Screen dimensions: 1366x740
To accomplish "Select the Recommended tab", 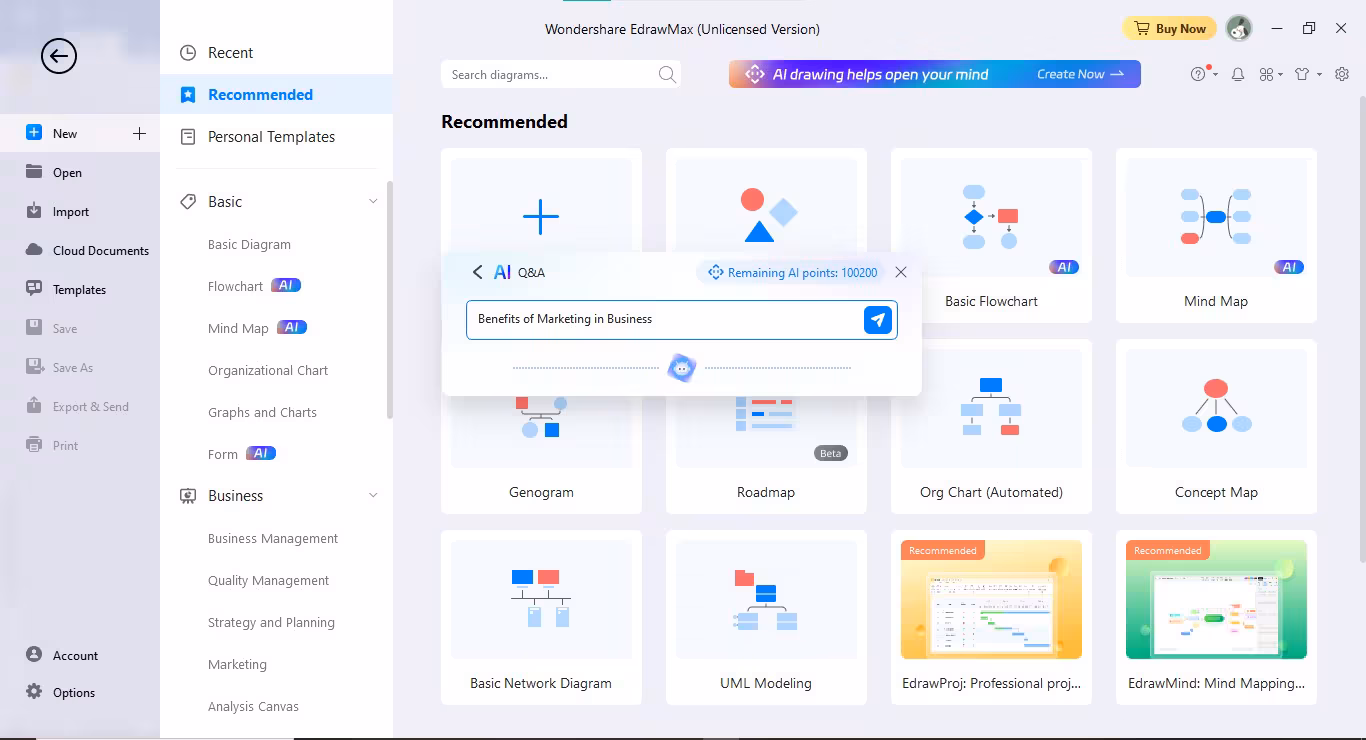I will coord(276,95).
